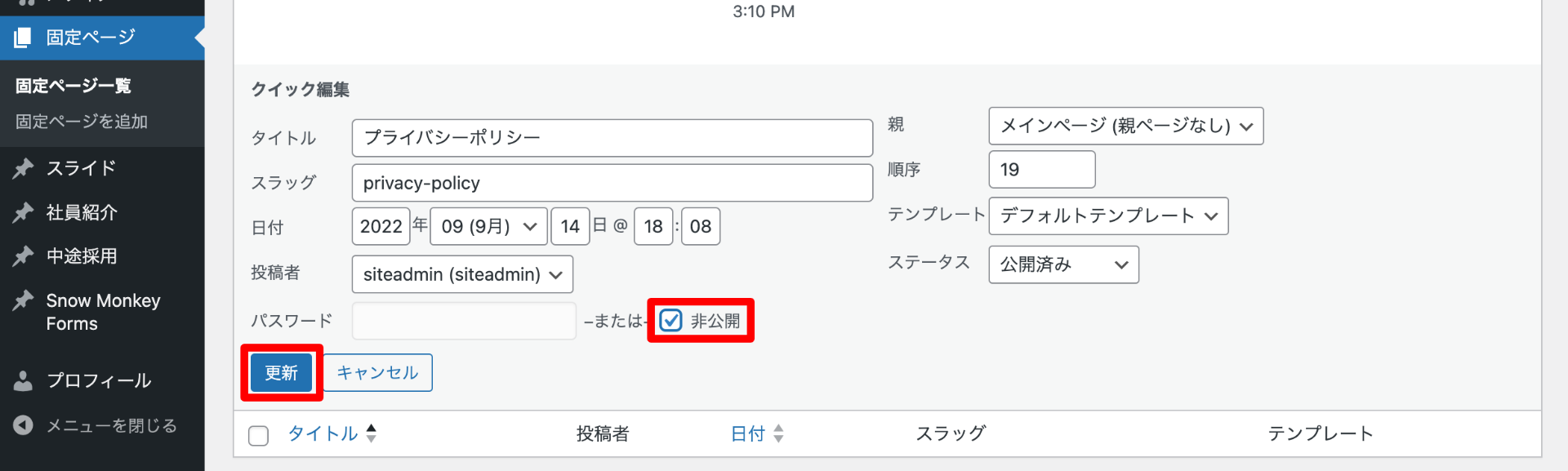Uncheck the 非公開 checkbox

[670, 321]
